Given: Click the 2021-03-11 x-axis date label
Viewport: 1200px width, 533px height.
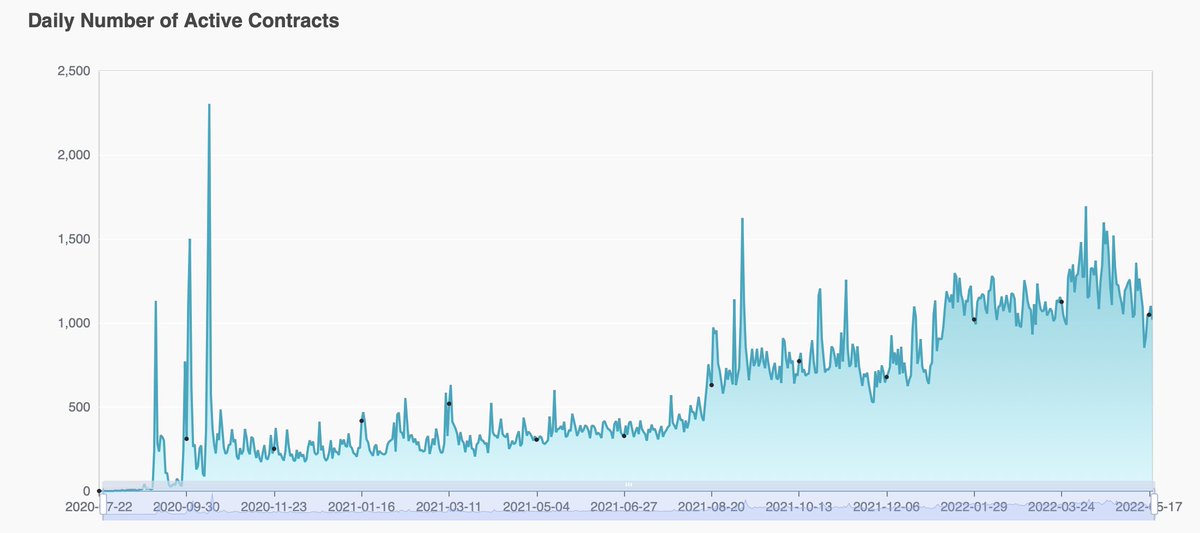Looking at the screenshot, I should click(x=449, y=507).
